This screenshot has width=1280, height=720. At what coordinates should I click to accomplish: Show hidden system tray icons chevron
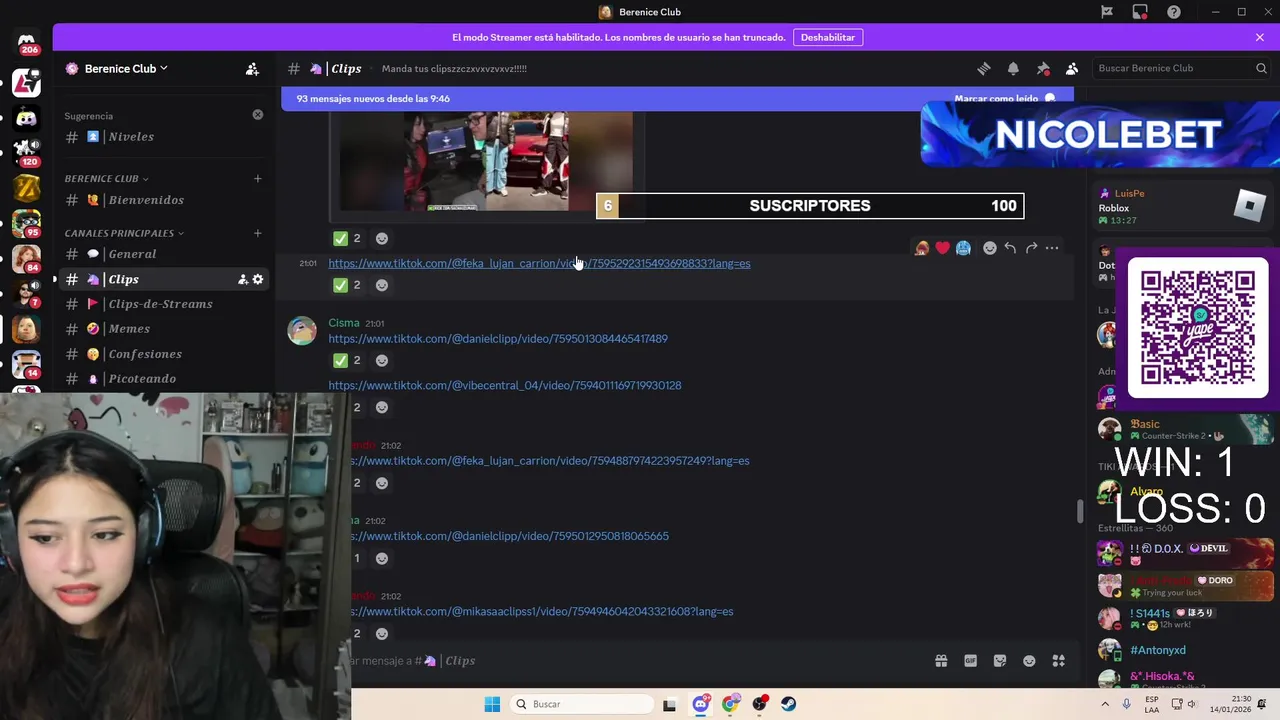point(1103,704)
